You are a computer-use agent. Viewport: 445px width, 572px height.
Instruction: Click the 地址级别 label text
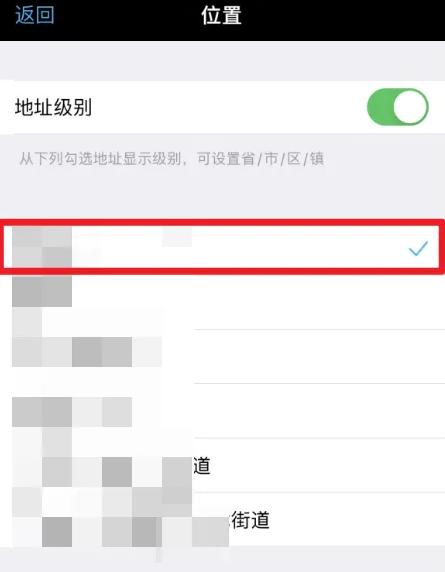pos(53,107)
